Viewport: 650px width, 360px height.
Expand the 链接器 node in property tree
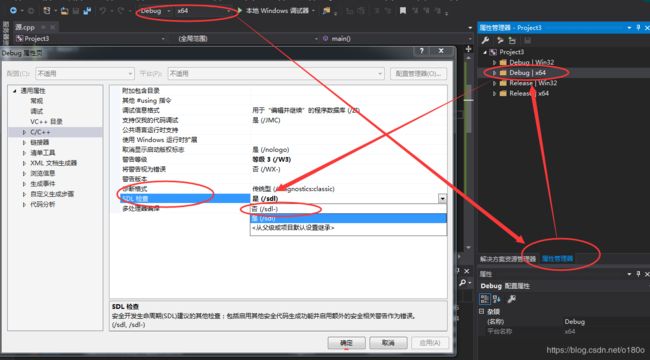(x=24, y=142)
